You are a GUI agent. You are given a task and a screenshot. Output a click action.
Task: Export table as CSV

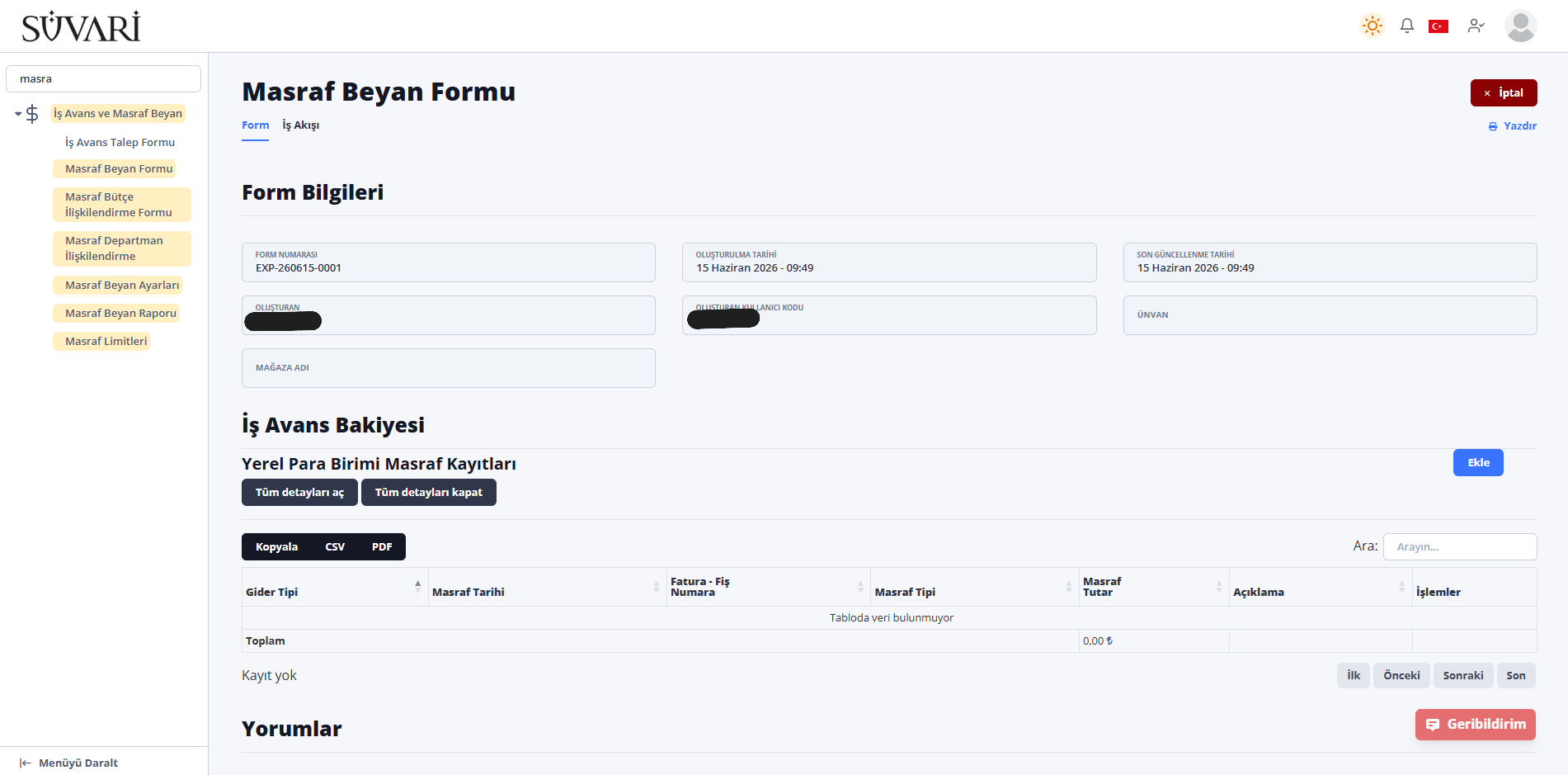[x=335, y=547]
